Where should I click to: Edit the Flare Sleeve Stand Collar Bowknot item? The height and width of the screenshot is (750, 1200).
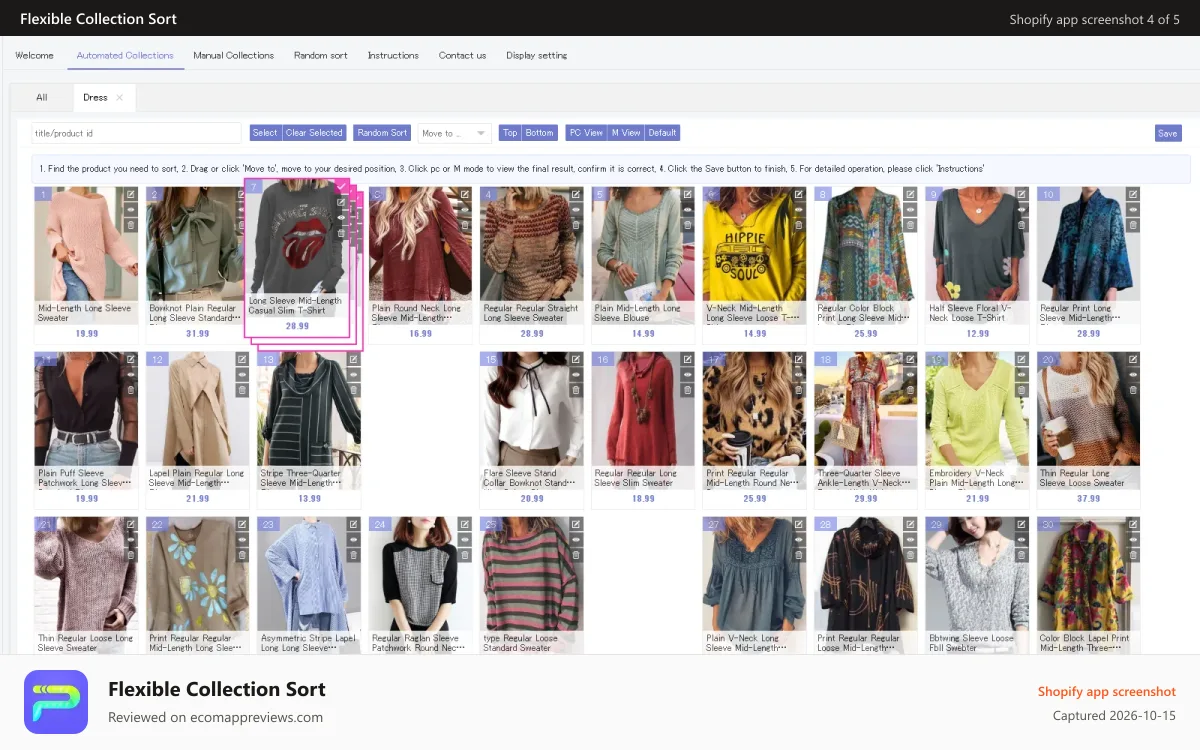pos(576,359)
